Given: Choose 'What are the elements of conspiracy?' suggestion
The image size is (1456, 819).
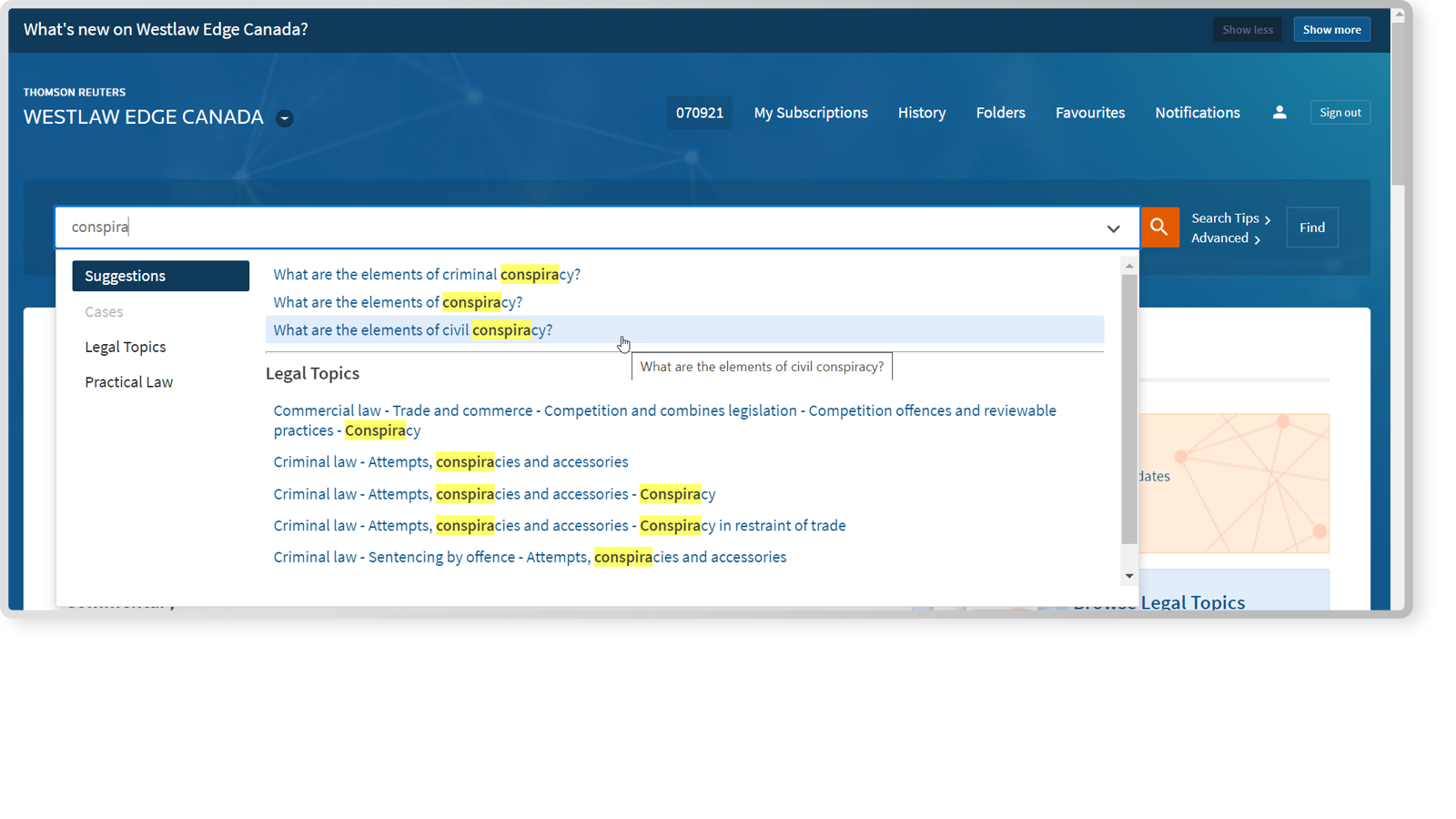Looking at the screenshot, I should [398, 302].
